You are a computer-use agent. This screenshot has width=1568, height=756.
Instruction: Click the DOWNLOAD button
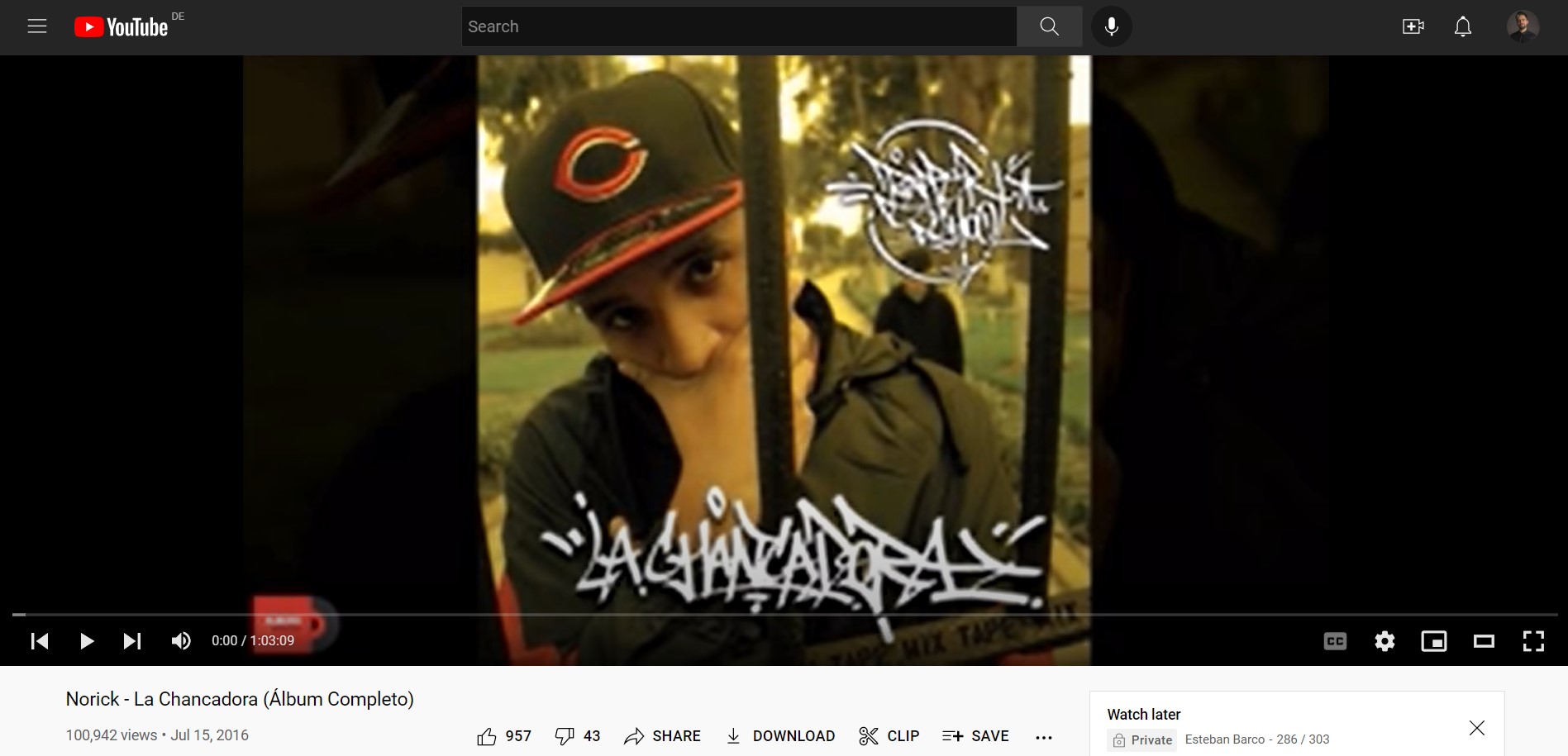pyautogui.click(x=780, y=736)
